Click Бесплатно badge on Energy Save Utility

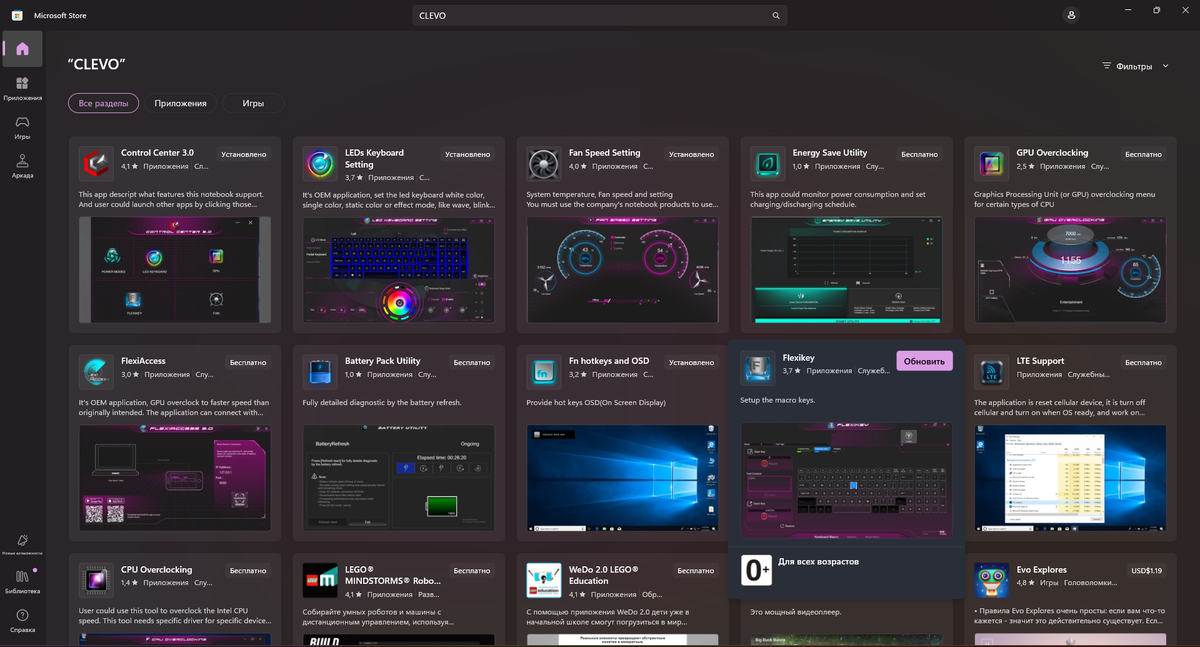coord(919,155)
